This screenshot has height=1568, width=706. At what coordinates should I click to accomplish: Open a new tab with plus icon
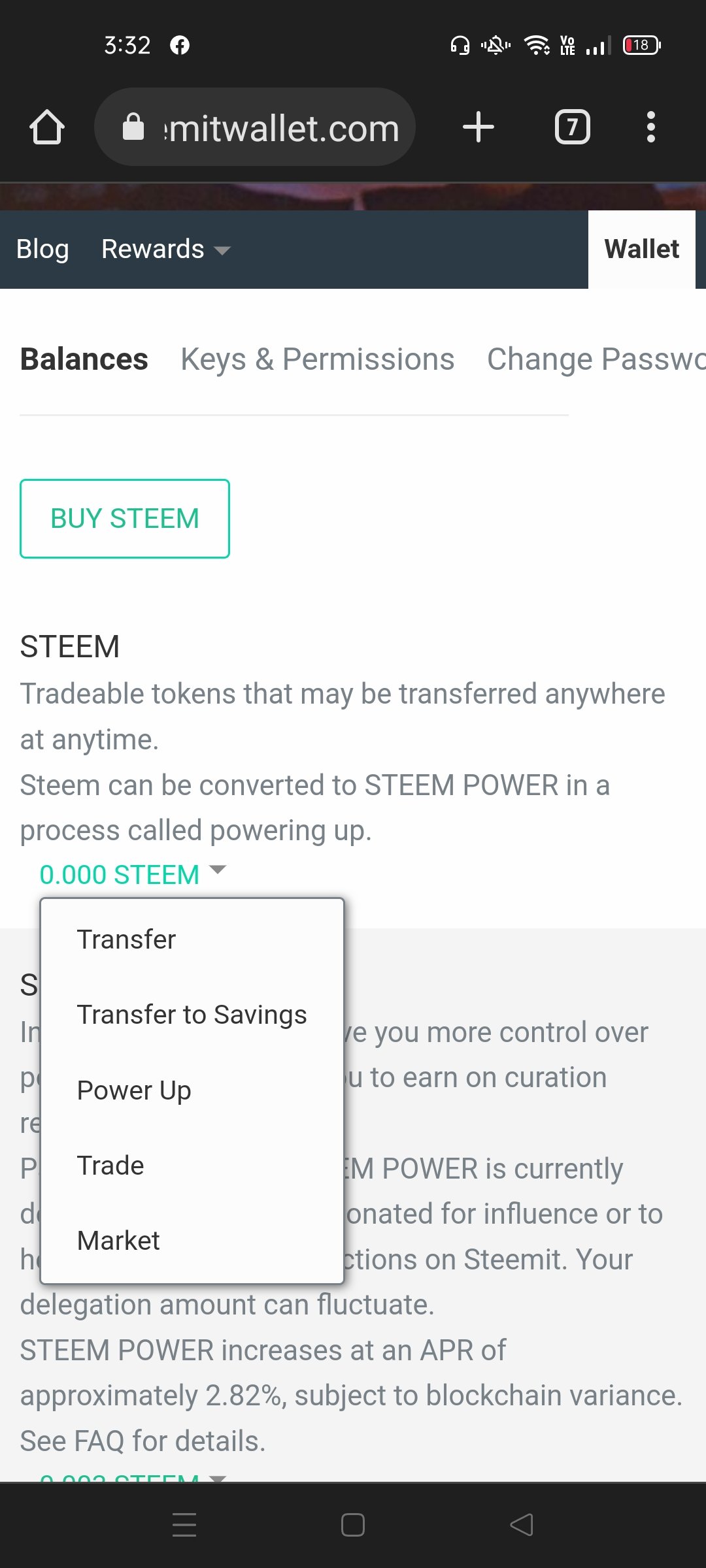(479, 127)
